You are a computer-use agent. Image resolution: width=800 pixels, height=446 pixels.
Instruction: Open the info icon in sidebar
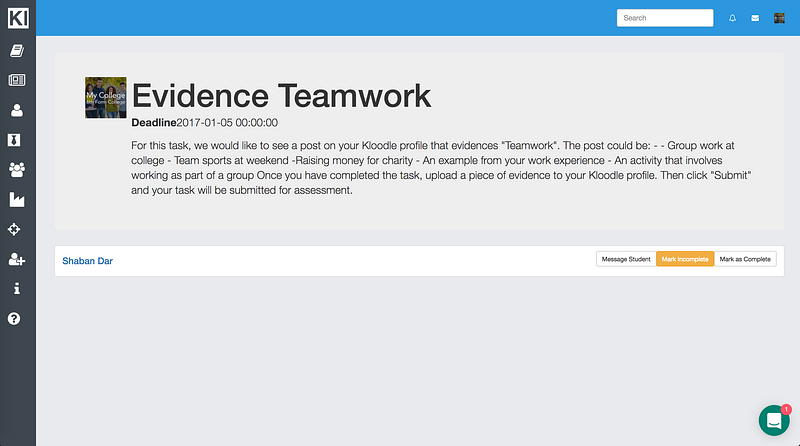click(17, 288)
